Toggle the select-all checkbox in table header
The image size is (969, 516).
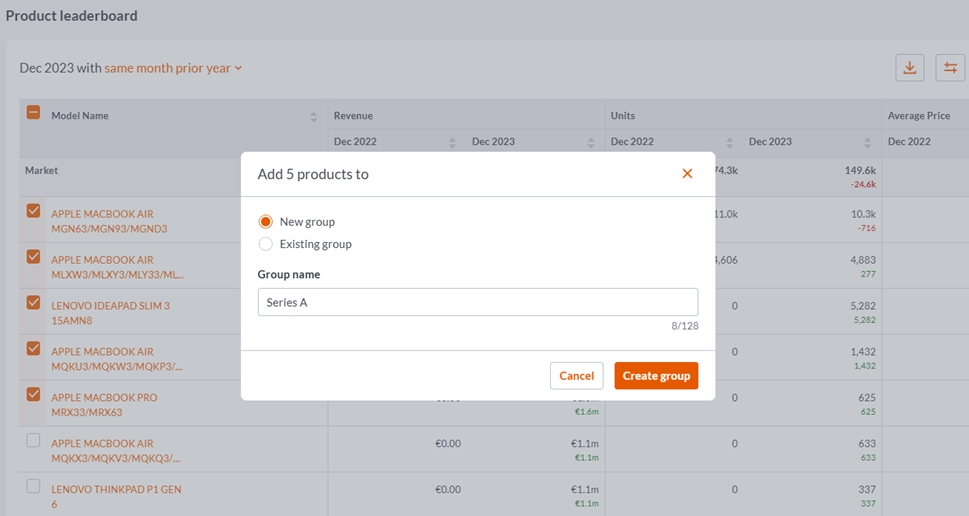coord(33,112)
